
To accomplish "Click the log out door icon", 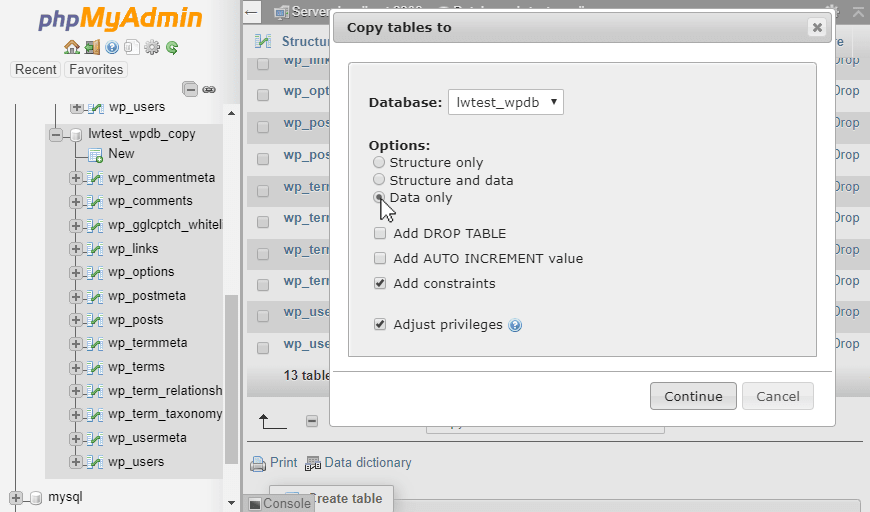I will (92, 47).
